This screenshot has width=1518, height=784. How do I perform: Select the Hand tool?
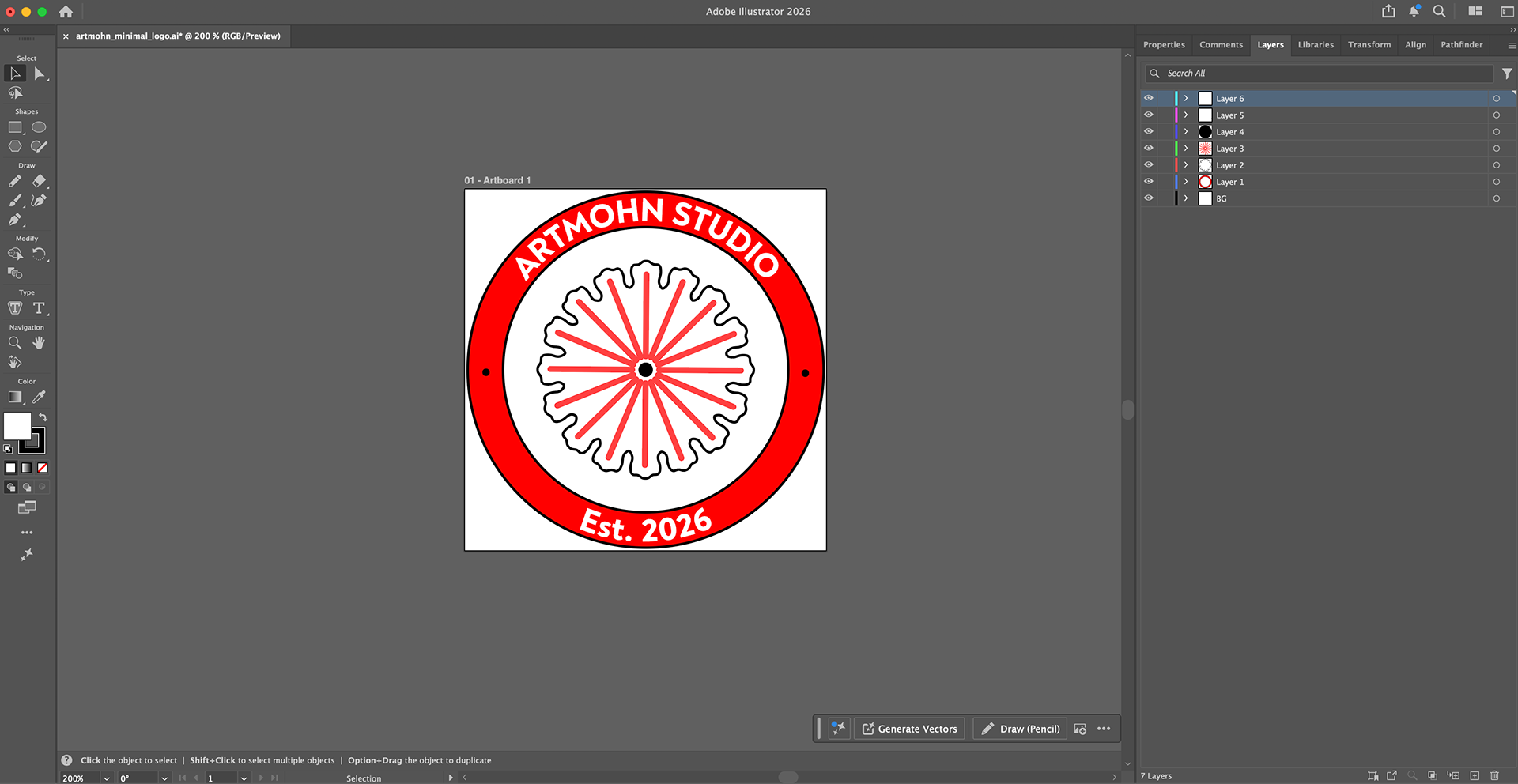(x=39, y=343)
